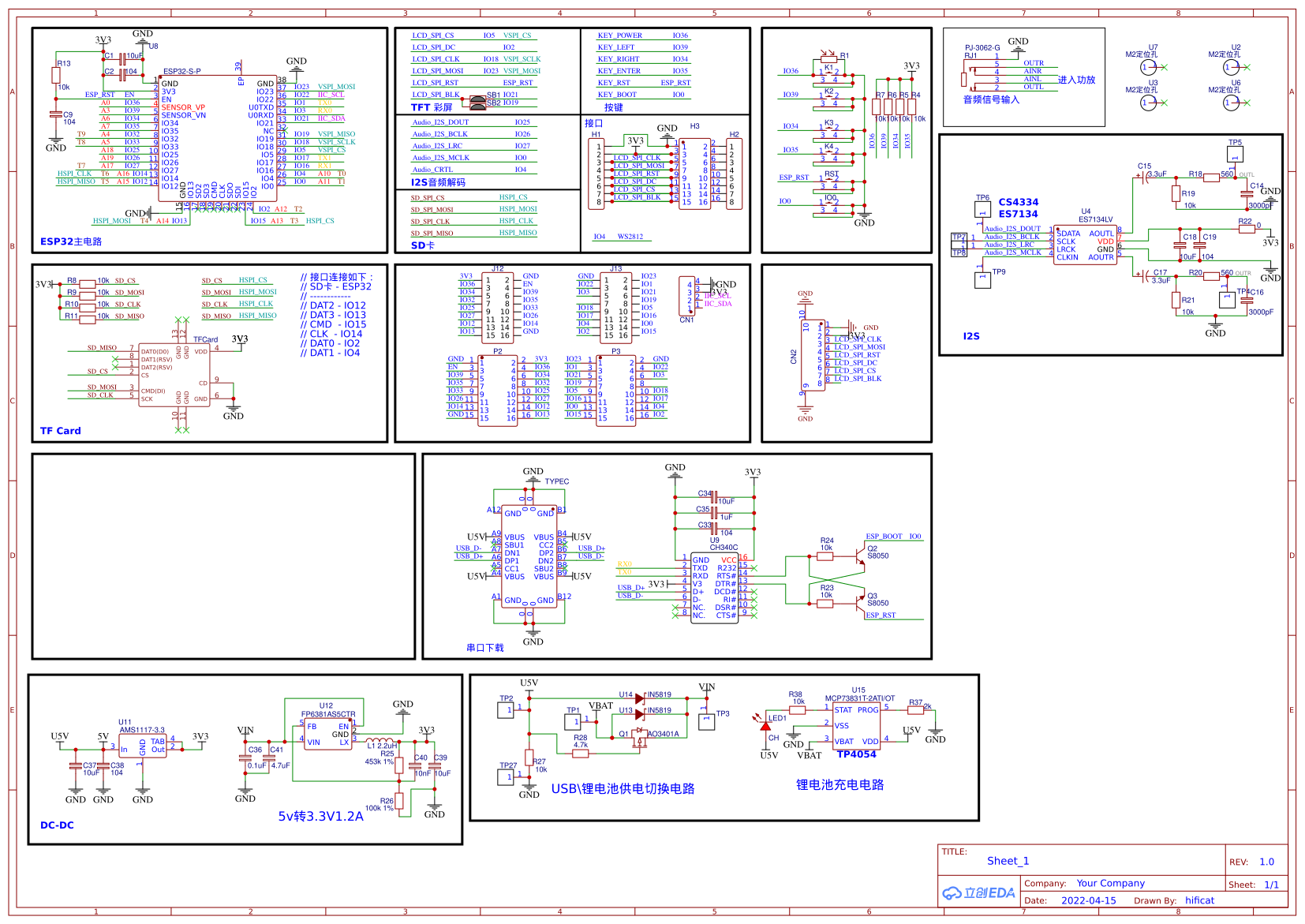Select connector CN2 label

tap(794, 357)
